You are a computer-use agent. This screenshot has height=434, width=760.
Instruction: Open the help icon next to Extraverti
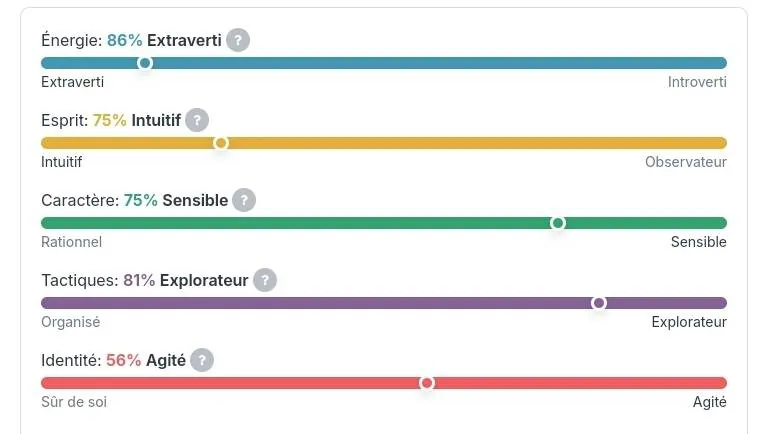pyautogui.click(x=238, y=40)
